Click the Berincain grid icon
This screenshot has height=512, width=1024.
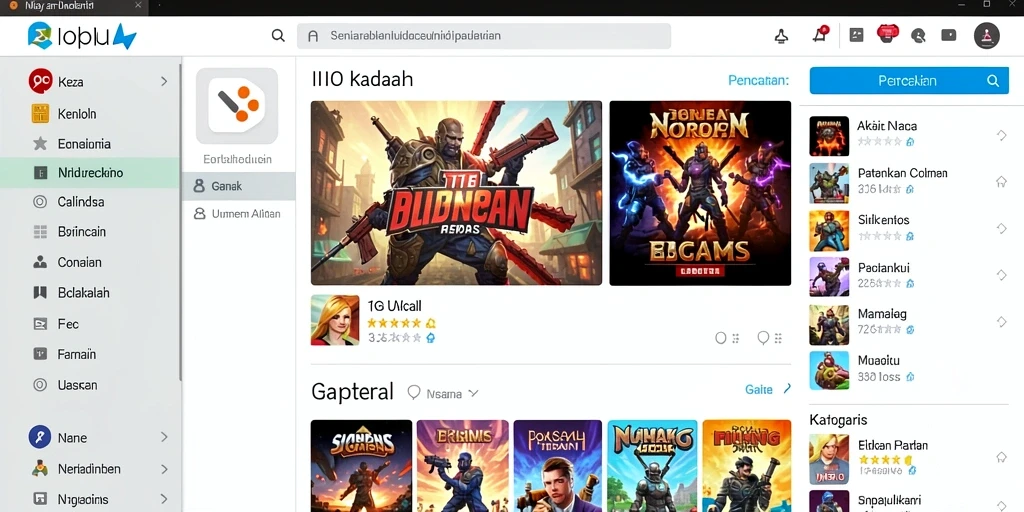point(40,232)
